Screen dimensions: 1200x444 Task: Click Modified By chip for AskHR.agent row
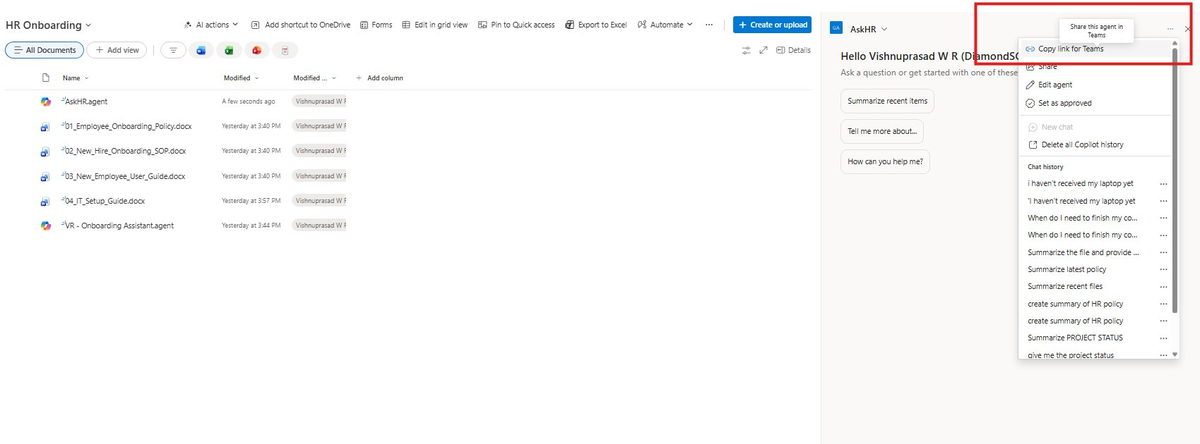(319, 102)
